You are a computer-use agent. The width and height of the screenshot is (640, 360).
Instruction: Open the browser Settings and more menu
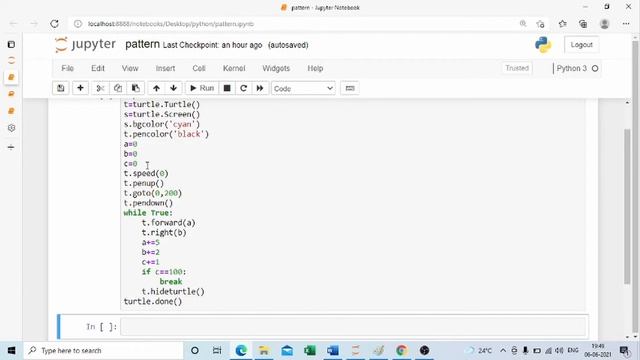point(626,24)
